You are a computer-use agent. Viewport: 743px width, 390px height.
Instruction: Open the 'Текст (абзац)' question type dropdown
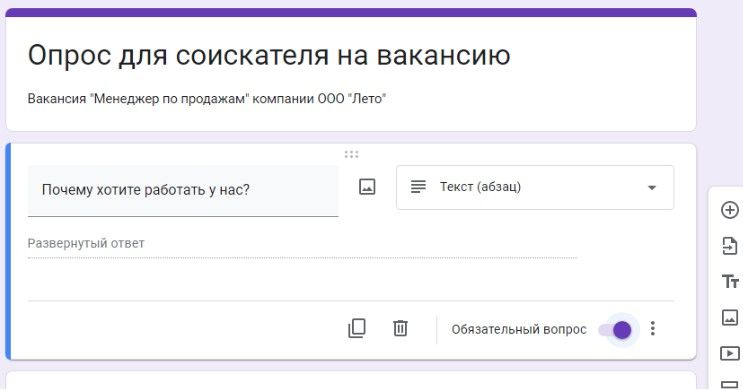[535, 187]
